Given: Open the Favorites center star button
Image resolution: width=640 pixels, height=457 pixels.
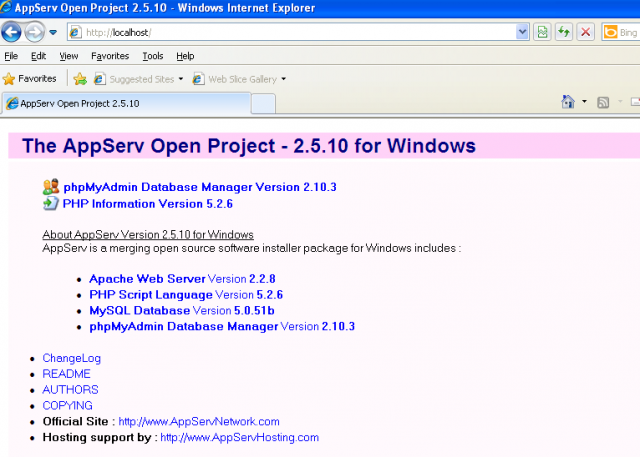Looking at the screenshot, I should pos(29,78).
